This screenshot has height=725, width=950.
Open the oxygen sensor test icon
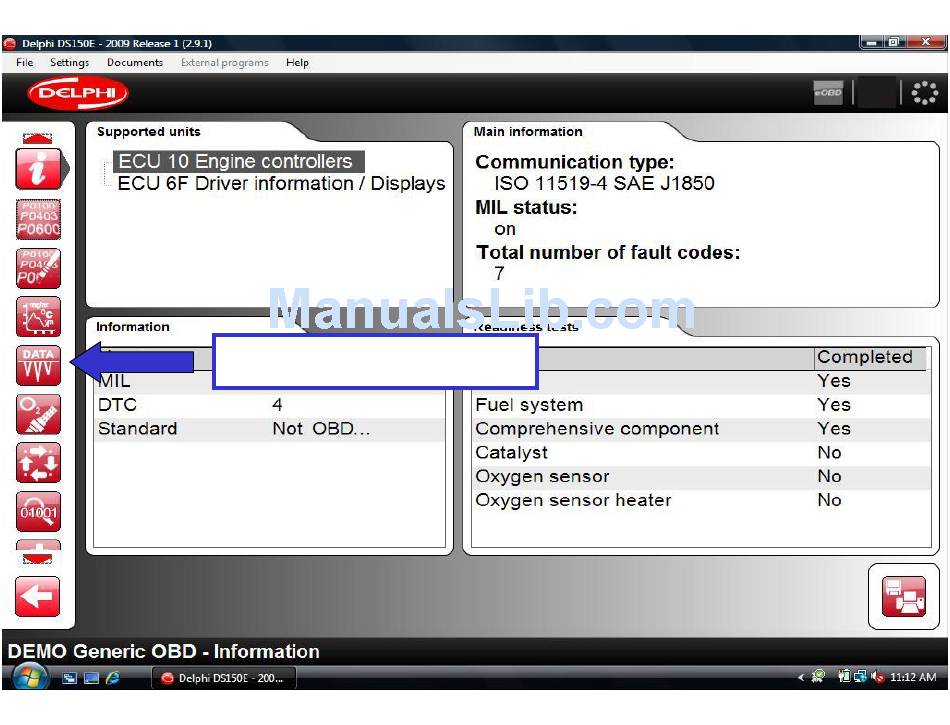[x=38, y=414]
